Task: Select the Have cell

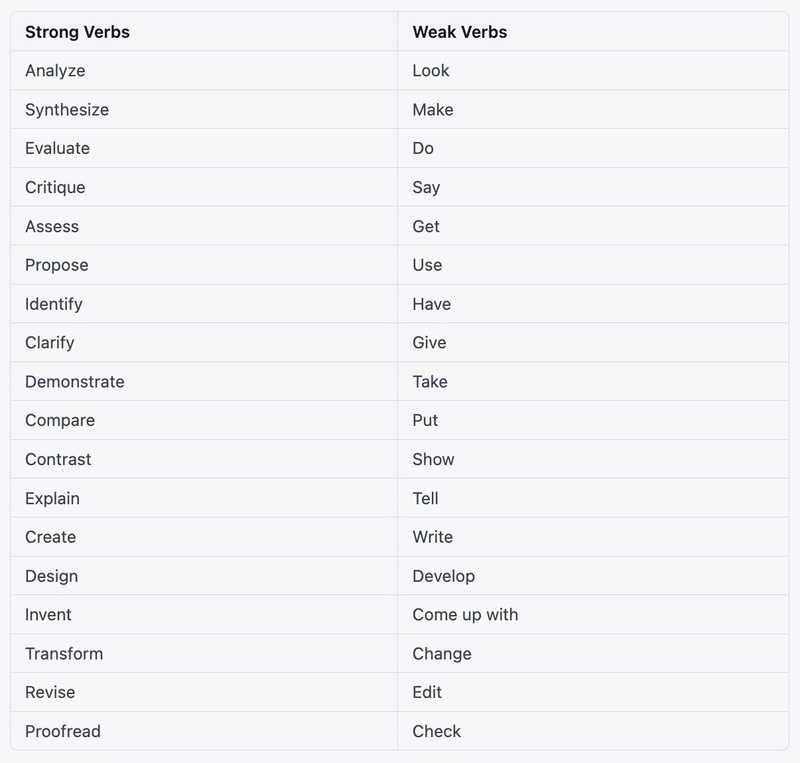Action: (431, 304)
